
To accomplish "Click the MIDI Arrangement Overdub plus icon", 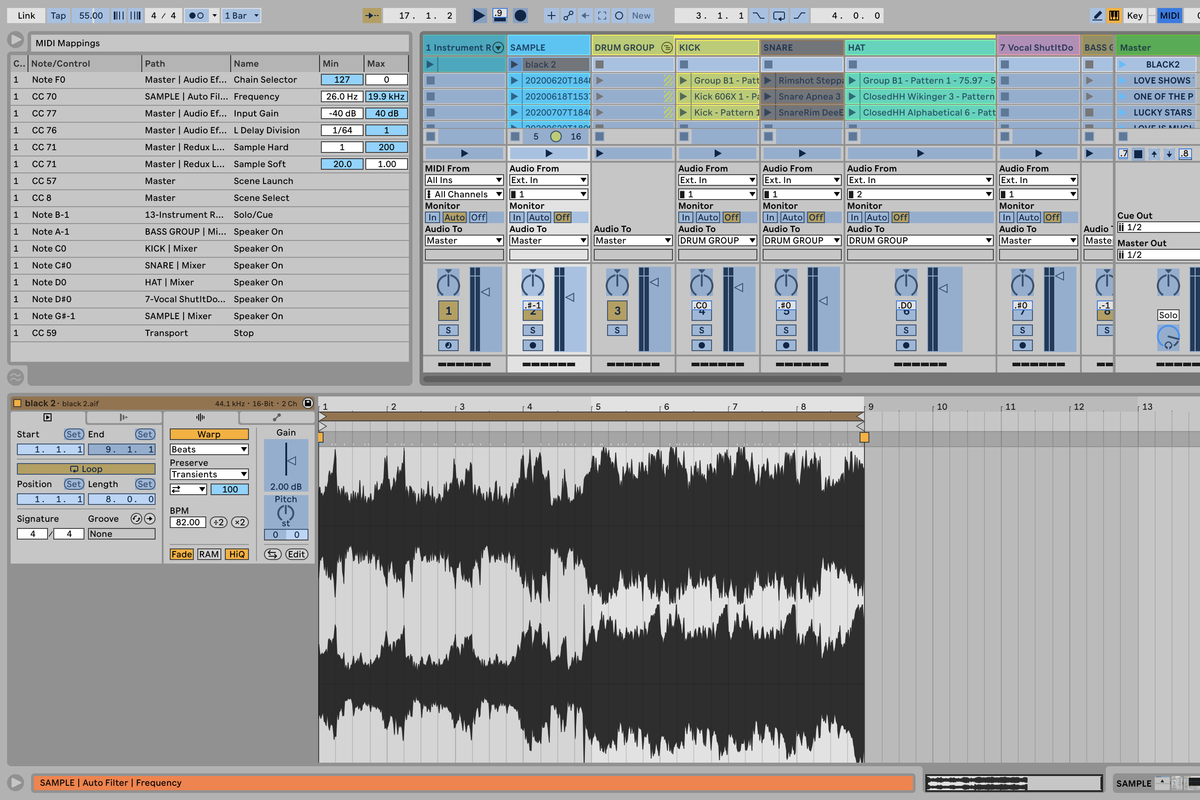I will [551, 16].
